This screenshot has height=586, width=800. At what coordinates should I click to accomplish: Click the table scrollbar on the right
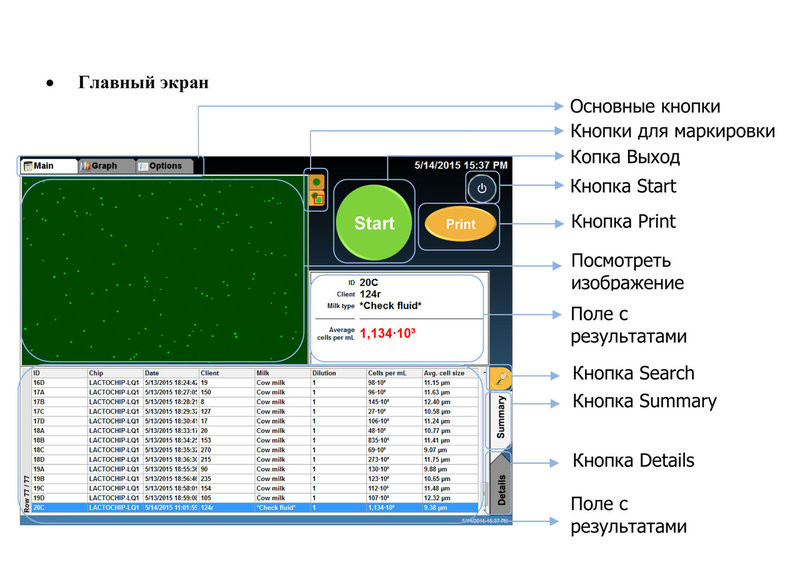coord(483,480)
